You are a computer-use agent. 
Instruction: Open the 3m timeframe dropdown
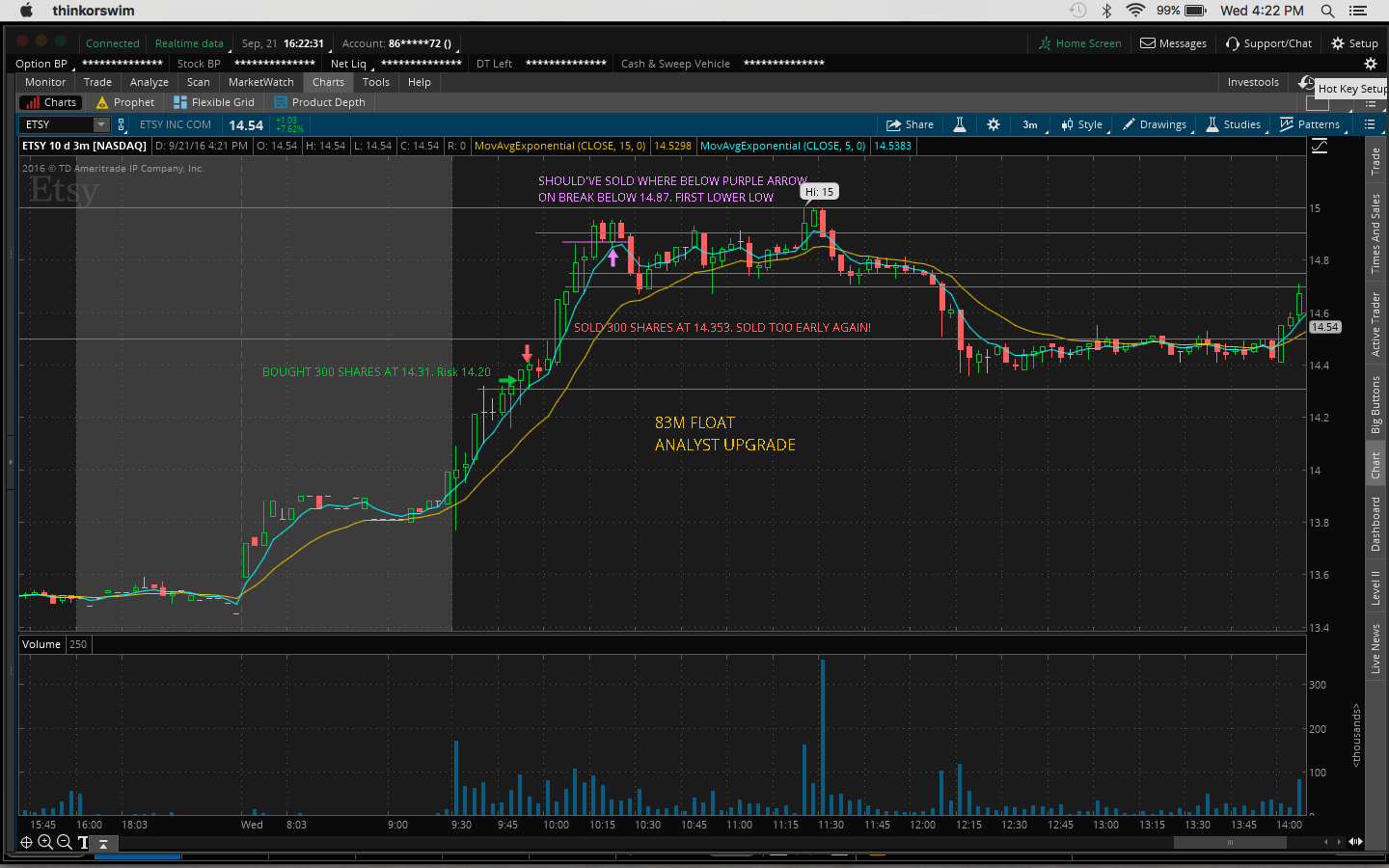[1031, 124]
